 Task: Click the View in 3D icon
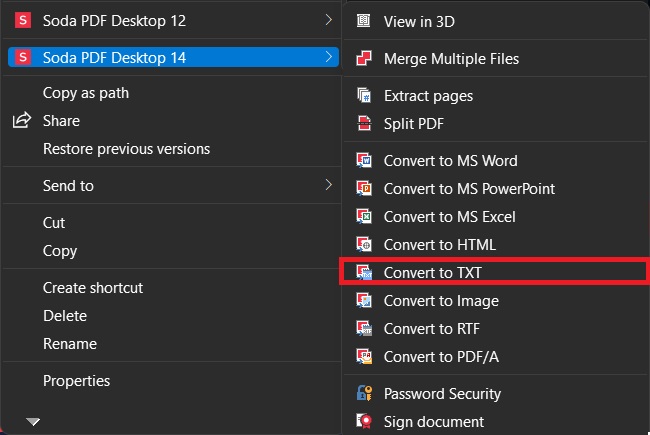[364, 21]
